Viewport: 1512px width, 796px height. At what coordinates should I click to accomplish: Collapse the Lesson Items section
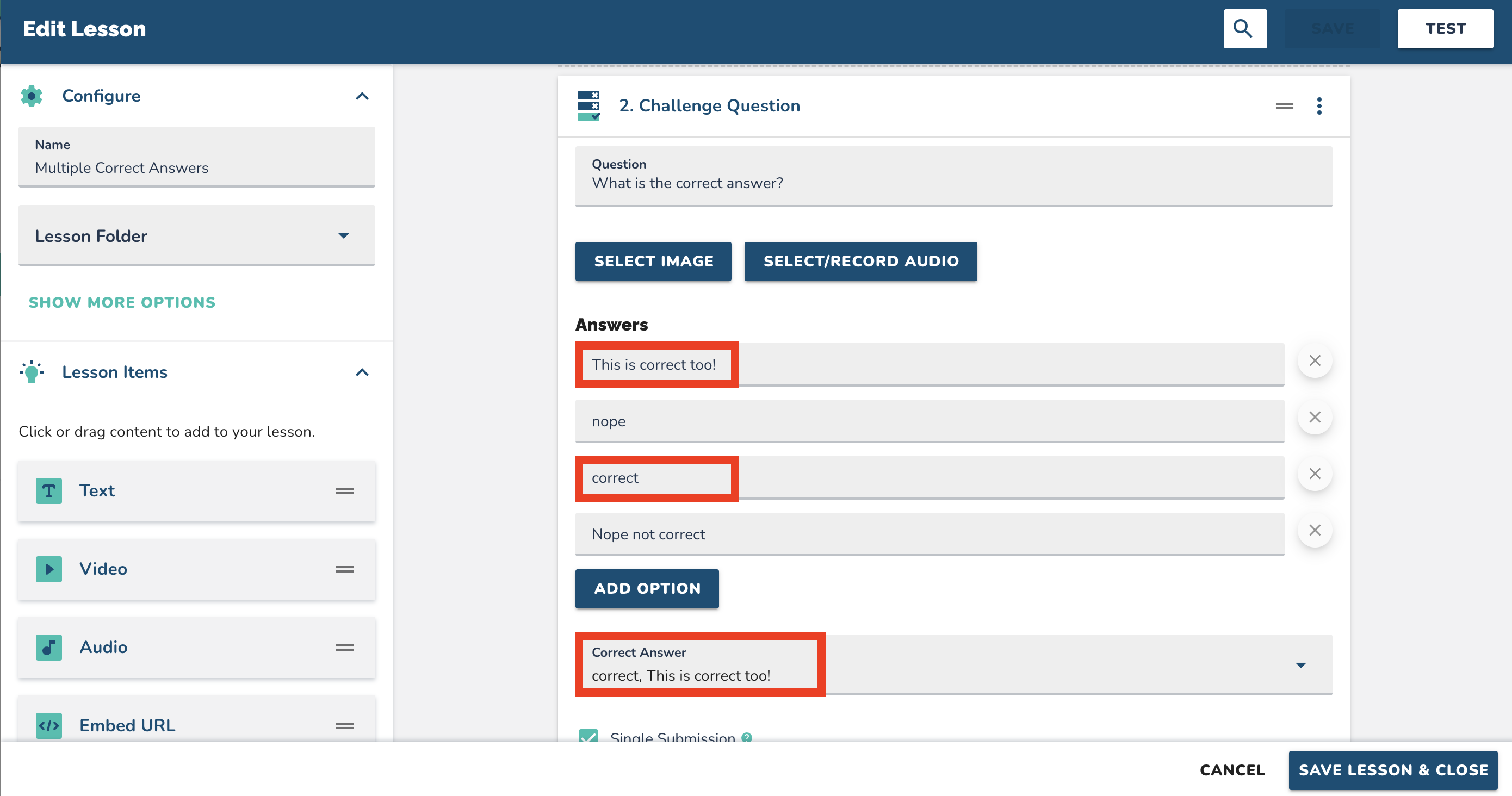[x=362, y=372]
